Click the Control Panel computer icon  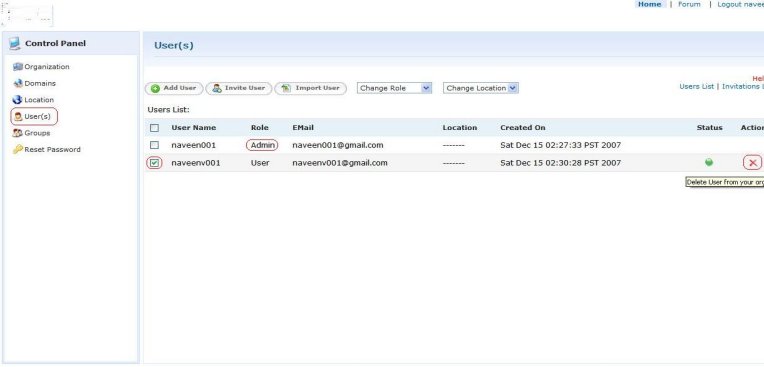click(15, 43)
